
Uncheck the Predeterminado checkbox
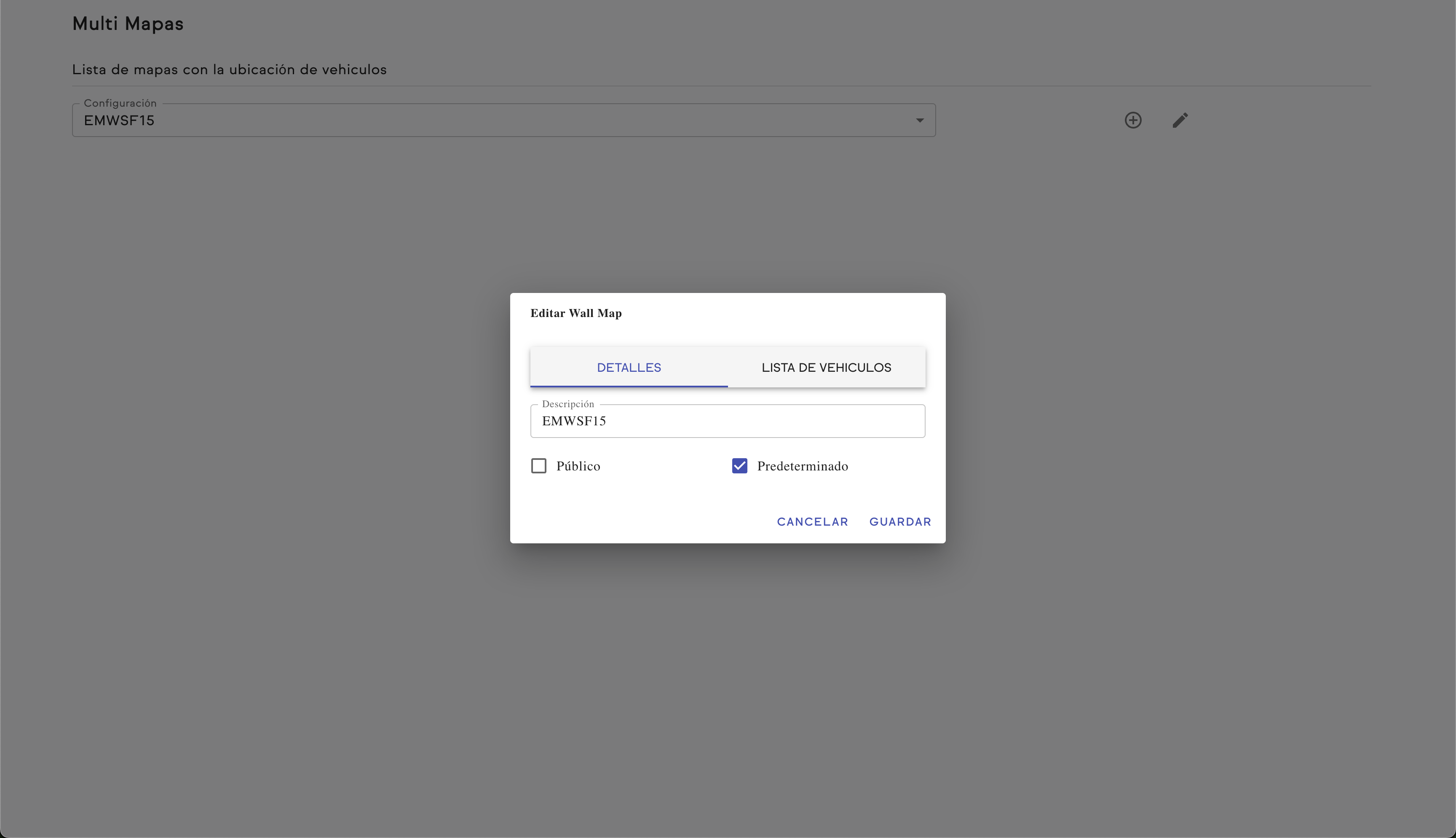coord(739,466)
